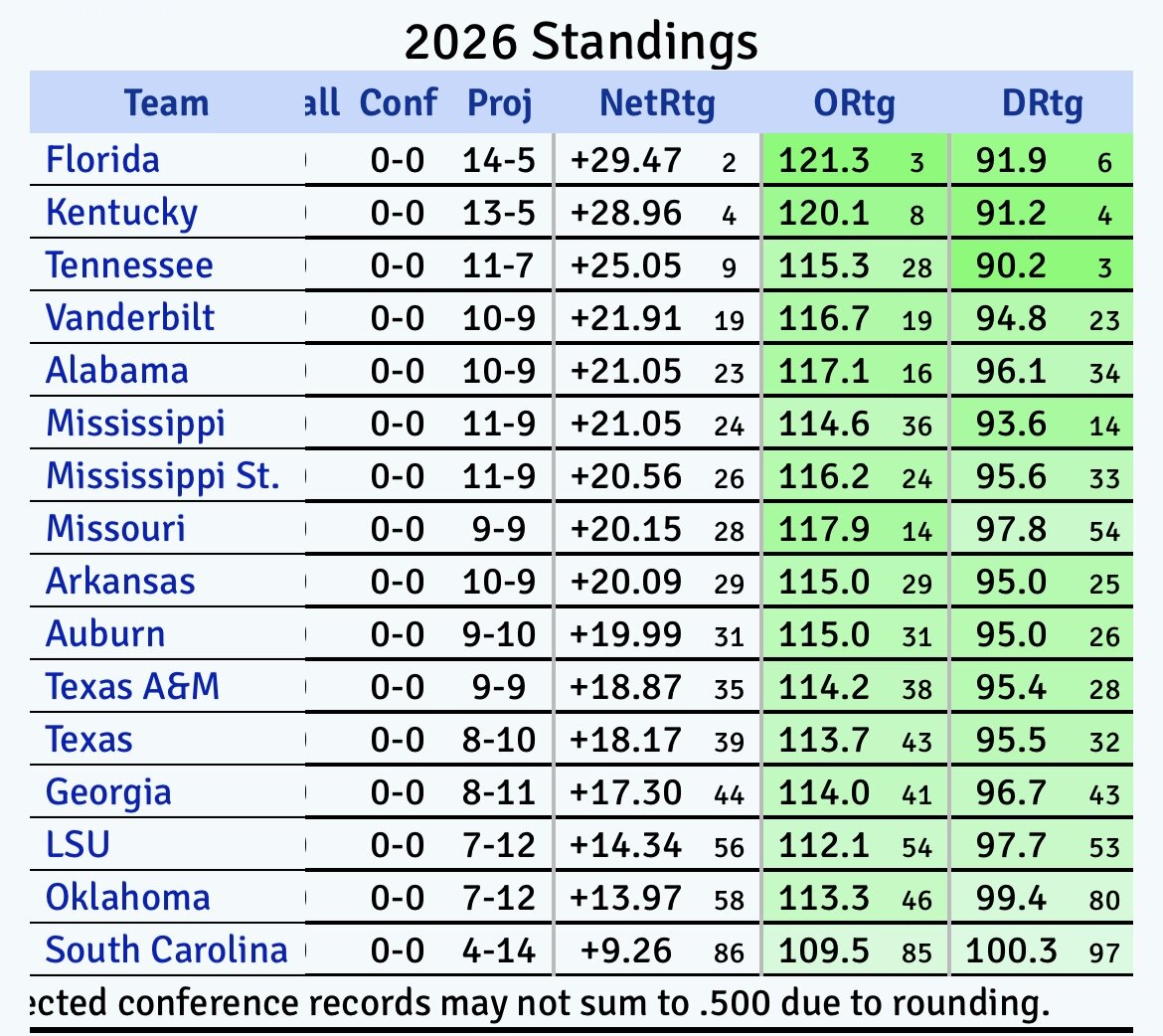1163x1036 pixels.
Task: Open the Georgia team link
Action: pos(108,792)
